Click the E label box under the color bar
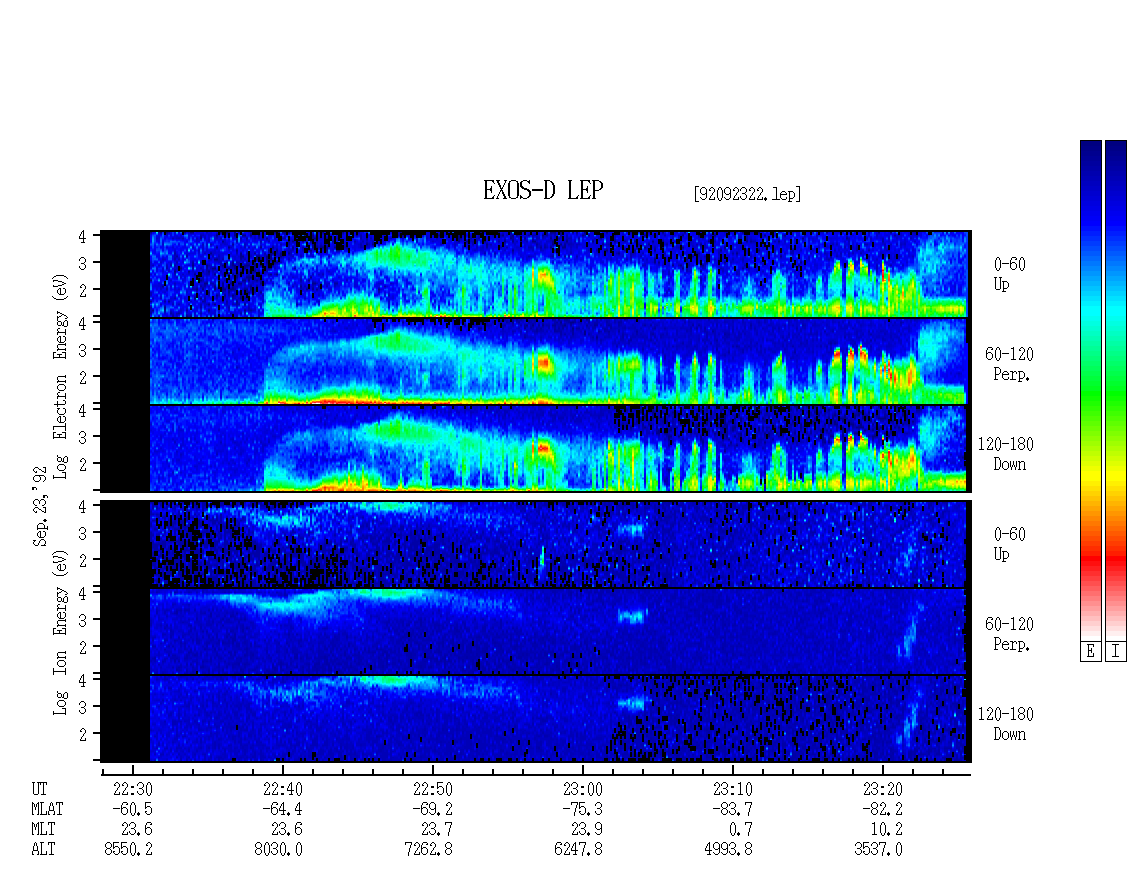Image resolution: width=1130 pixels, height=875 pixels. click(x=1090, y=652)
